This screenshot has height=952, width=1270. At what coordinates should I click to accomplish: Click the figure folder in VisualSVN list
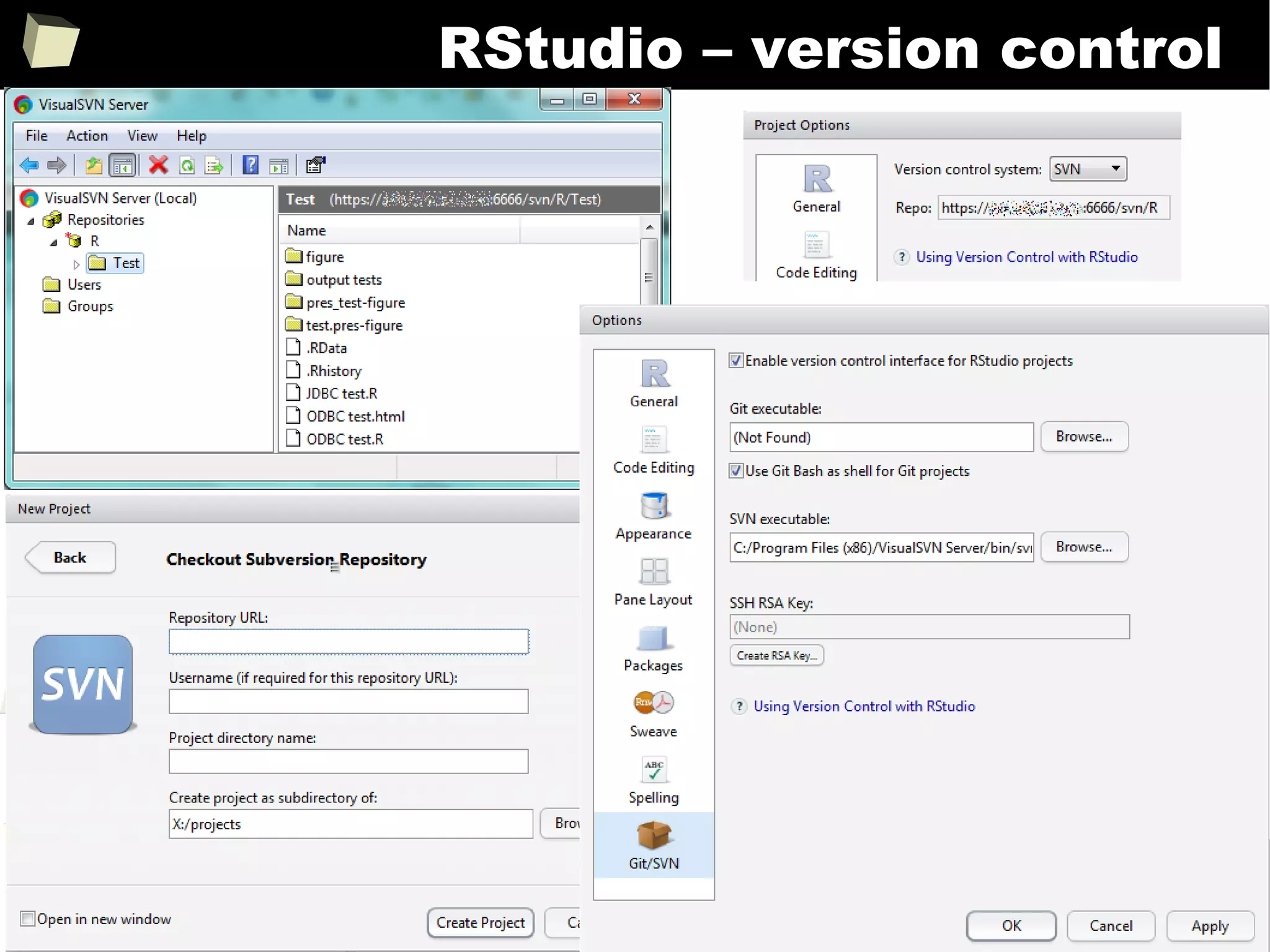[x=315, y=257]
